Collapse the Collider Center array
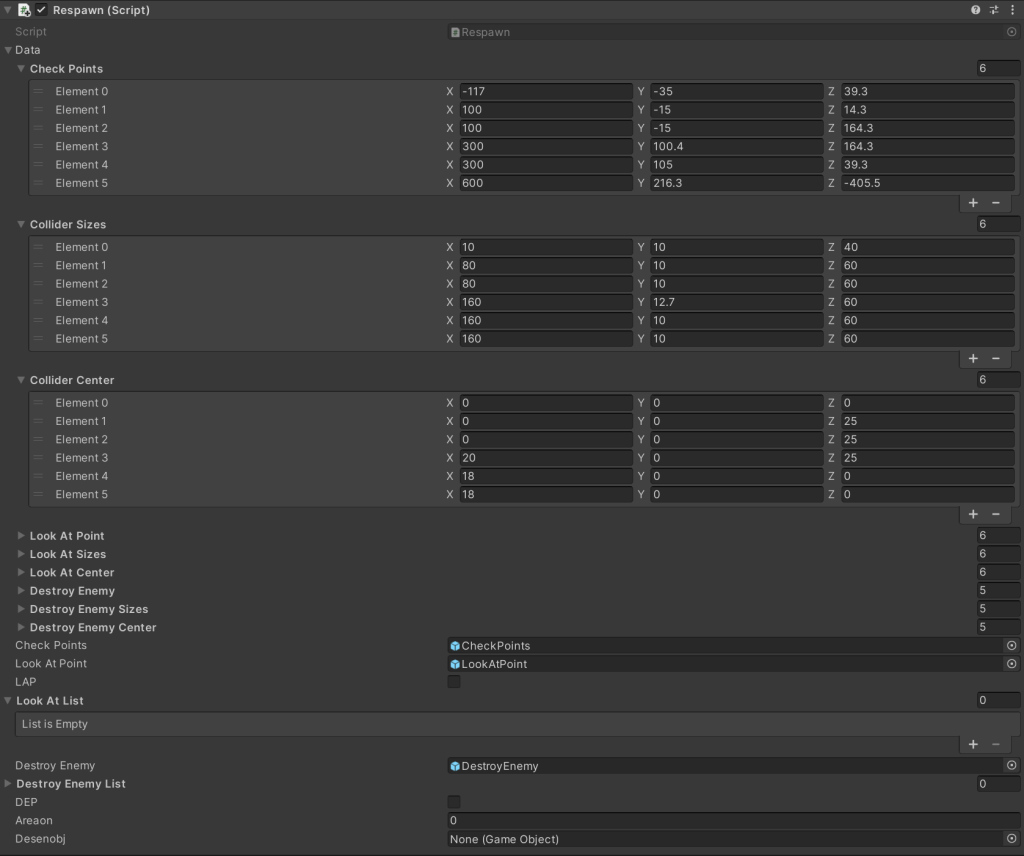 tap(21, 380)
